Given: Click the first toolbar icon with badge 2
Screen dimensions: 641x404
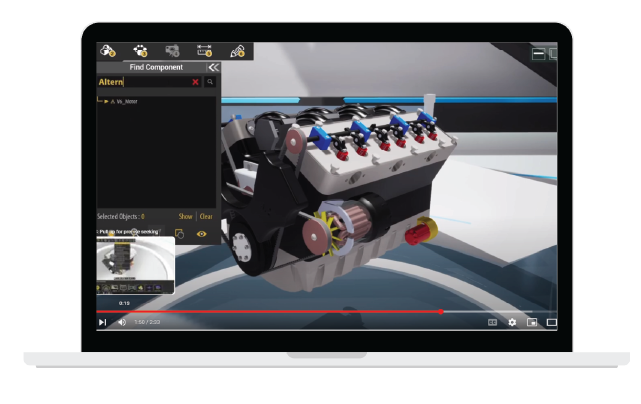Looking at the screenshot, I should (109, 50).
